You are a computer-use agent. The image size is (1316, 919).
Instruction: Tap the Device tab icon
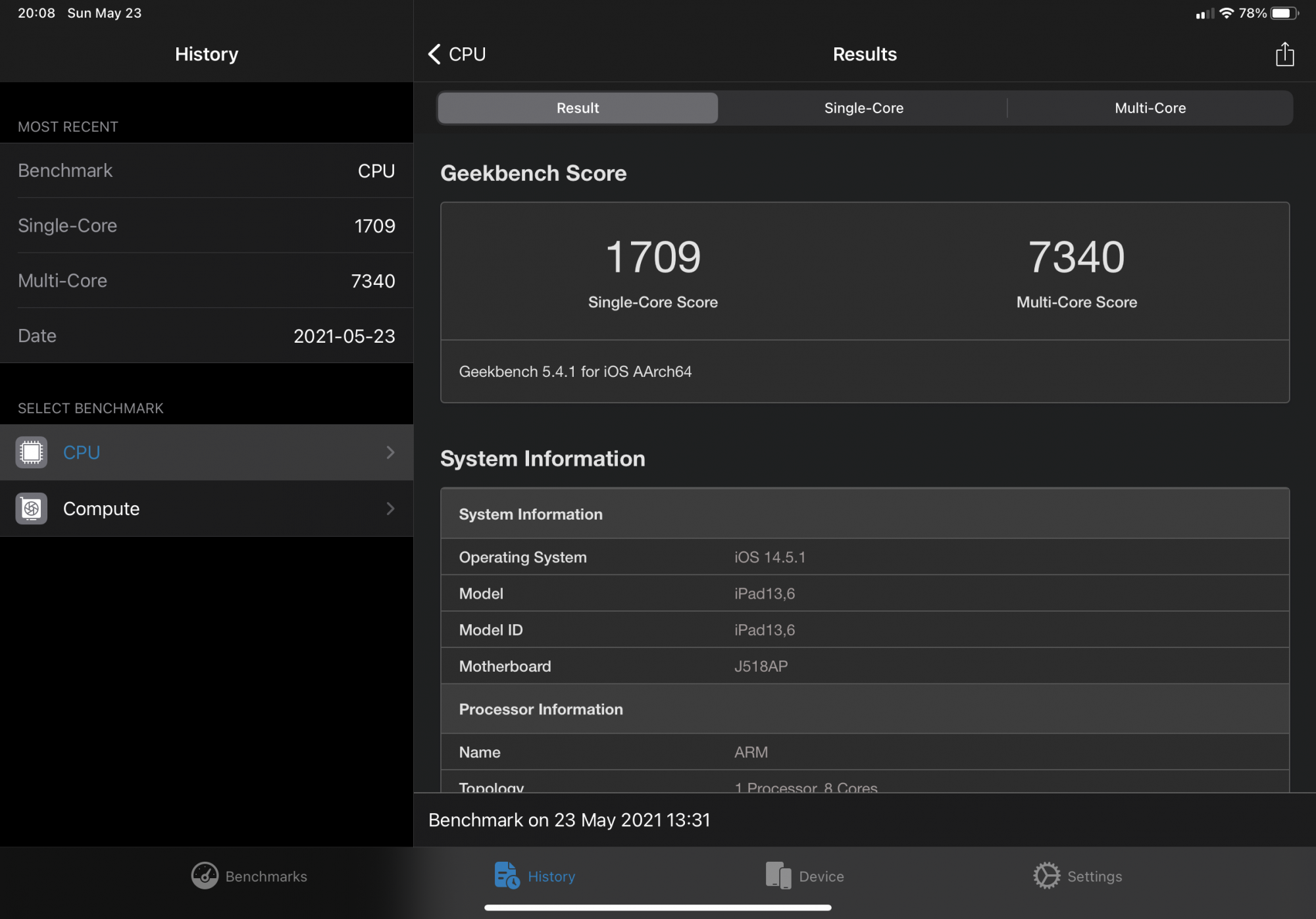[x=778, y=876]
